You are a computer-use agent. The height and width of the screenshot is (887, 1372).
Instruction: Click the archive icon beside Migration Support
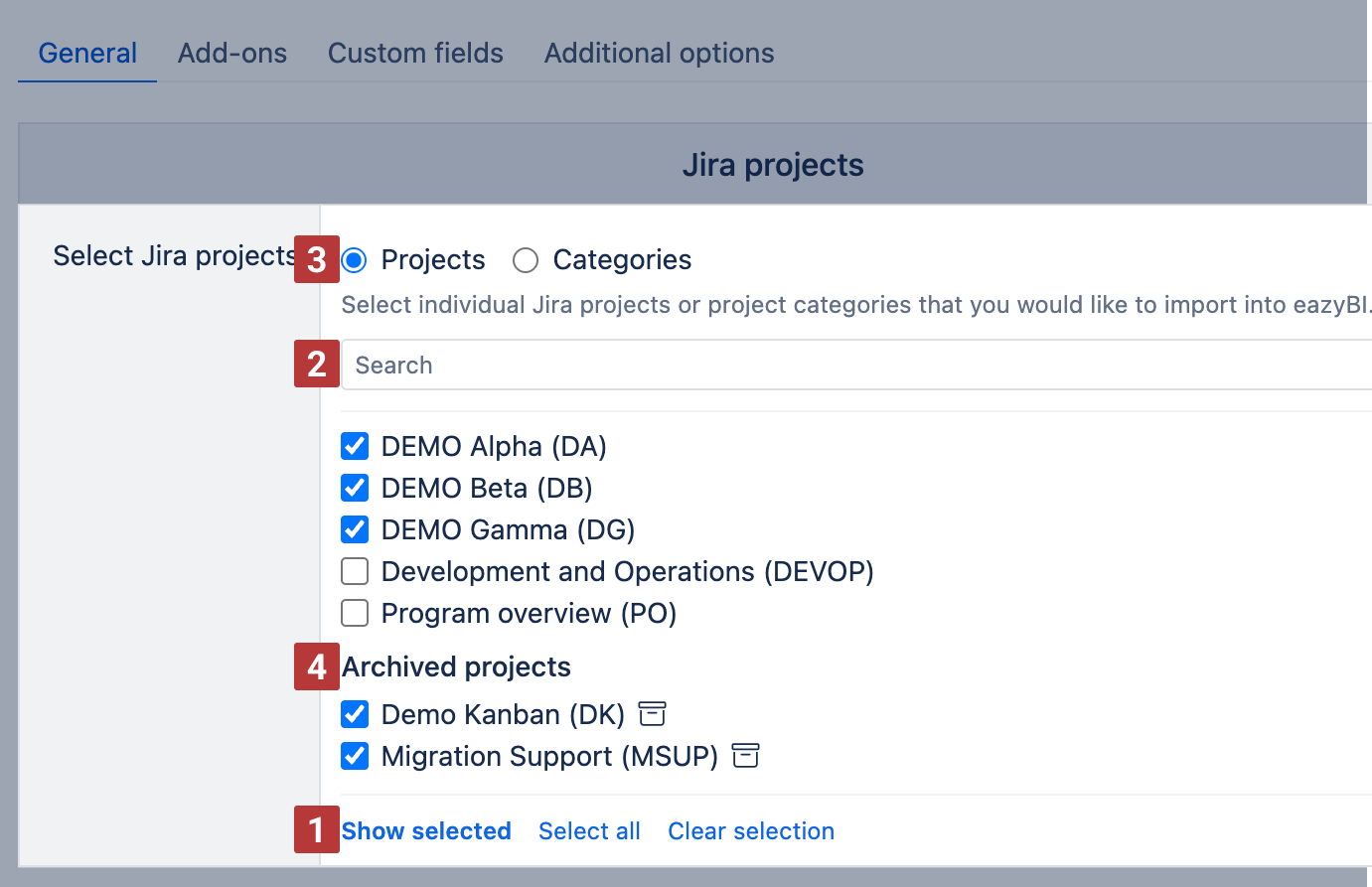(745, 756)
